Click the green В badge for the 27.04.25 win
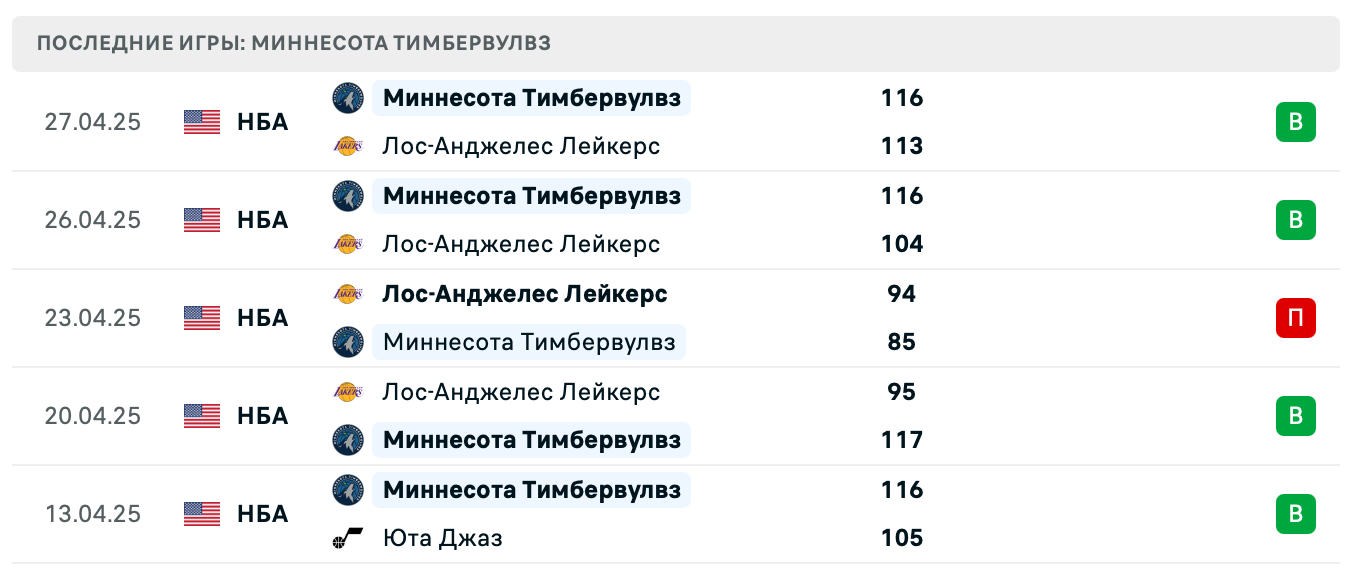The width and height of the screenshot is (1352, 578). pyautogui.click(x=1296, y=122)
